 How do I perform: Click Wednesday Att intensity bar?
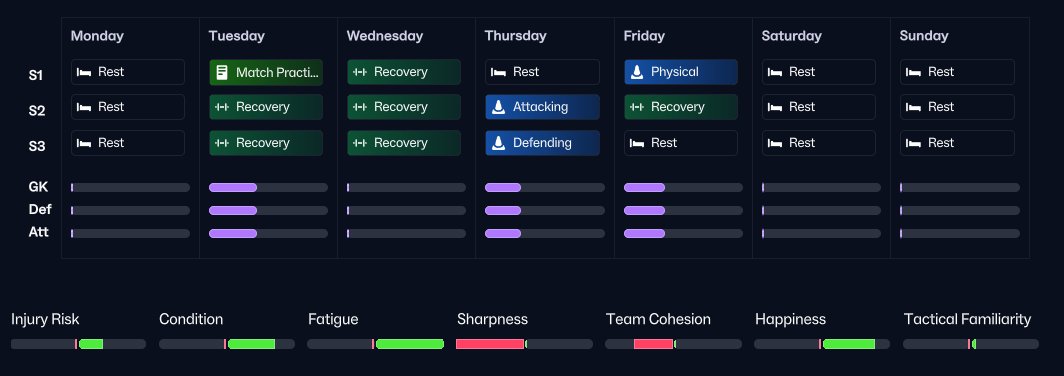click(406, 233)
